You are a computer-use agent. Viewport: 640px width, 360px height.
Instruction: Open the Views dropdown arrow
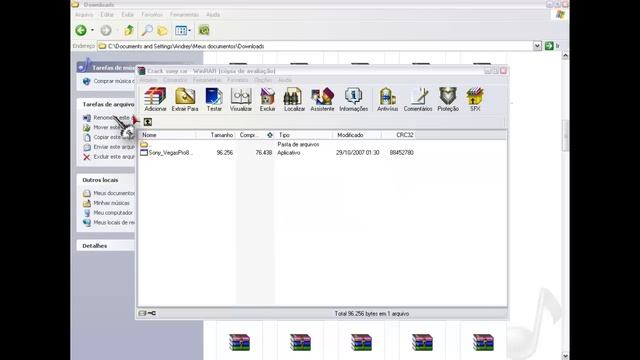pos(189,30)
